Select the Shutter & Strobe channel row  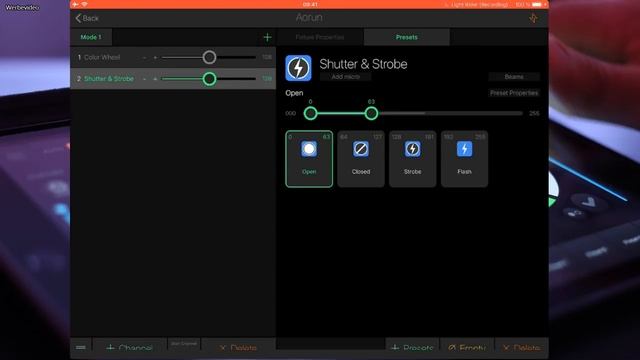pos(173,79)
